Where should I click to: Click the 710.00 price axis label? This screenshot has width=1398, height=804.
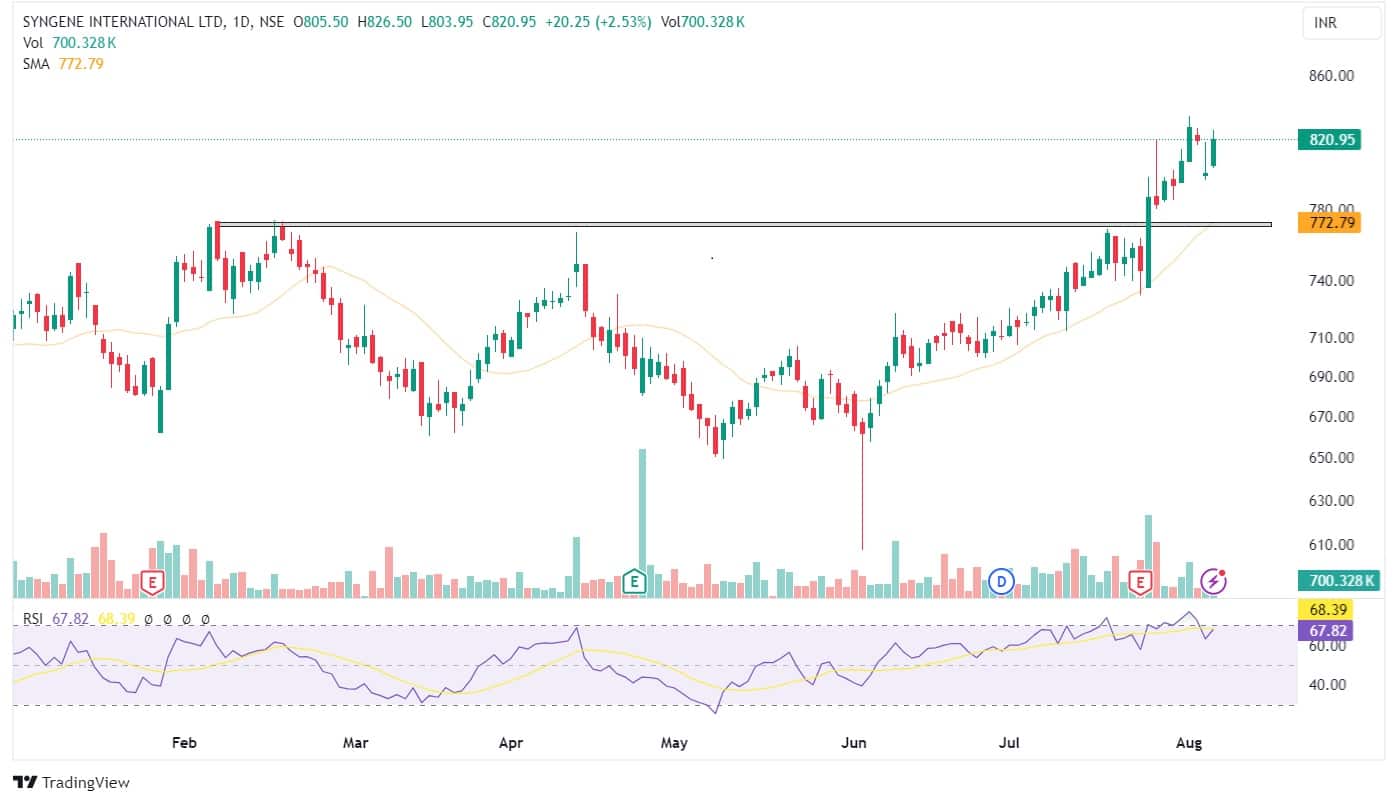(x=1332, y=337)
